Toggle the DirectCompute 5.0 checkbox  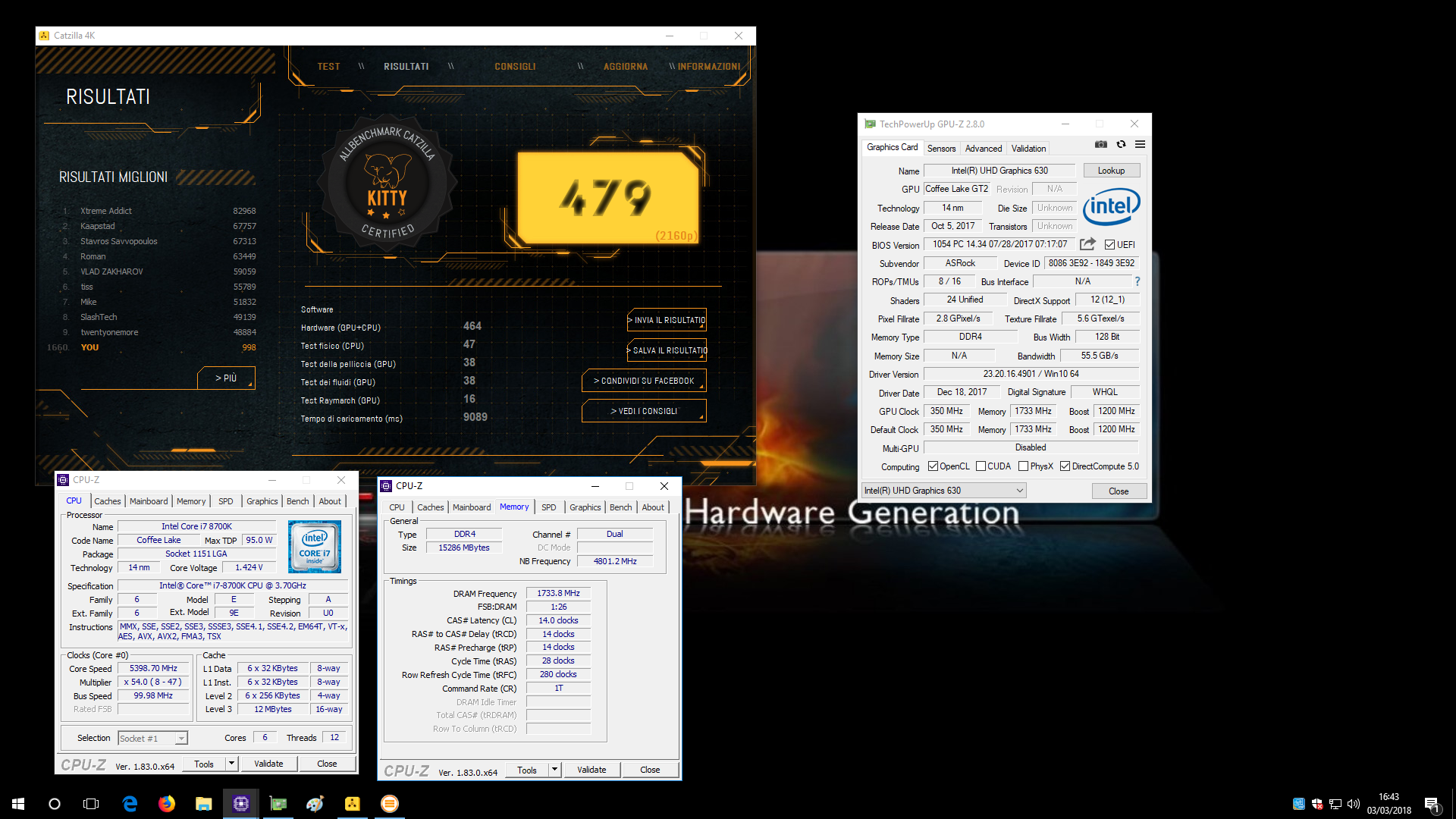tap(1065, 466)
